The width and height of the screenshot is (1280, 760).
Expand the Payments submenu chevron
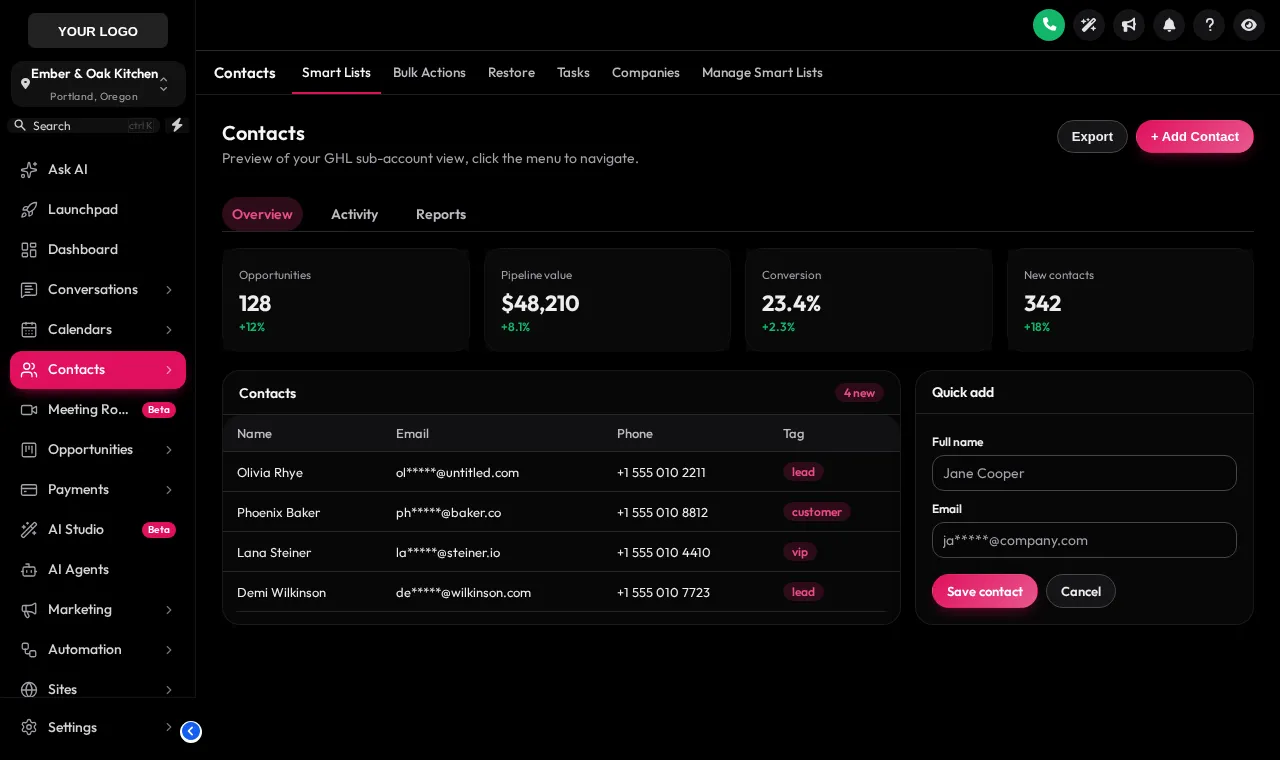click(169, 490)
